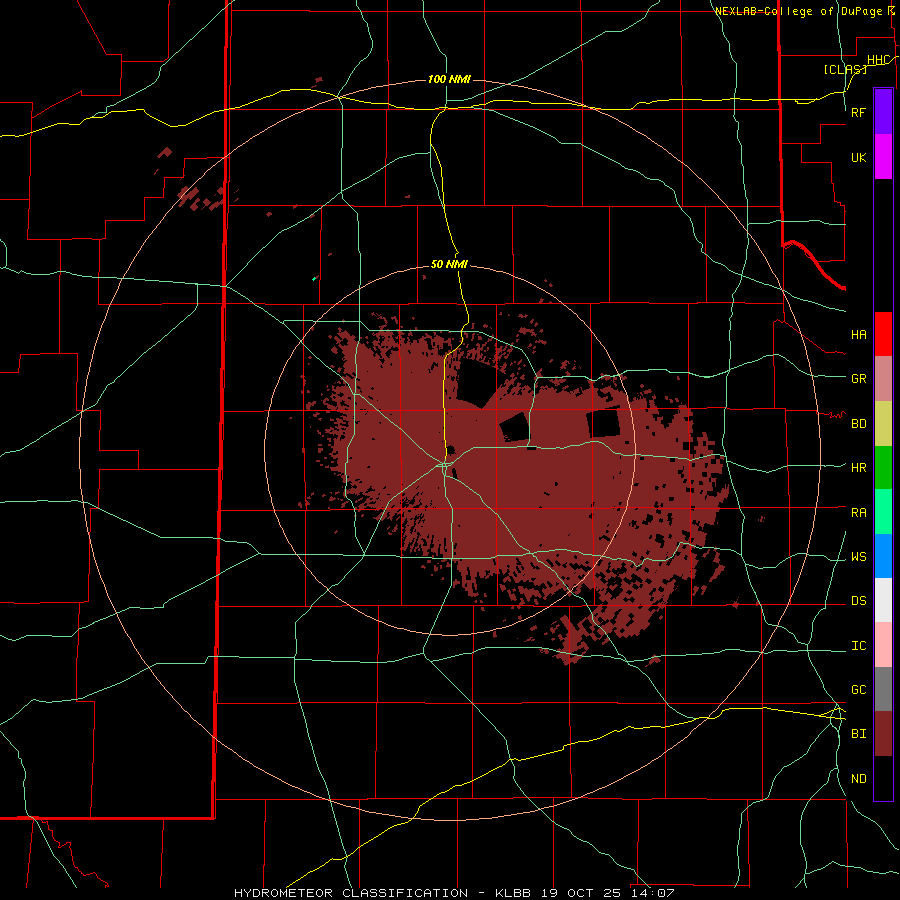Click the "DS" legend label

859,601
